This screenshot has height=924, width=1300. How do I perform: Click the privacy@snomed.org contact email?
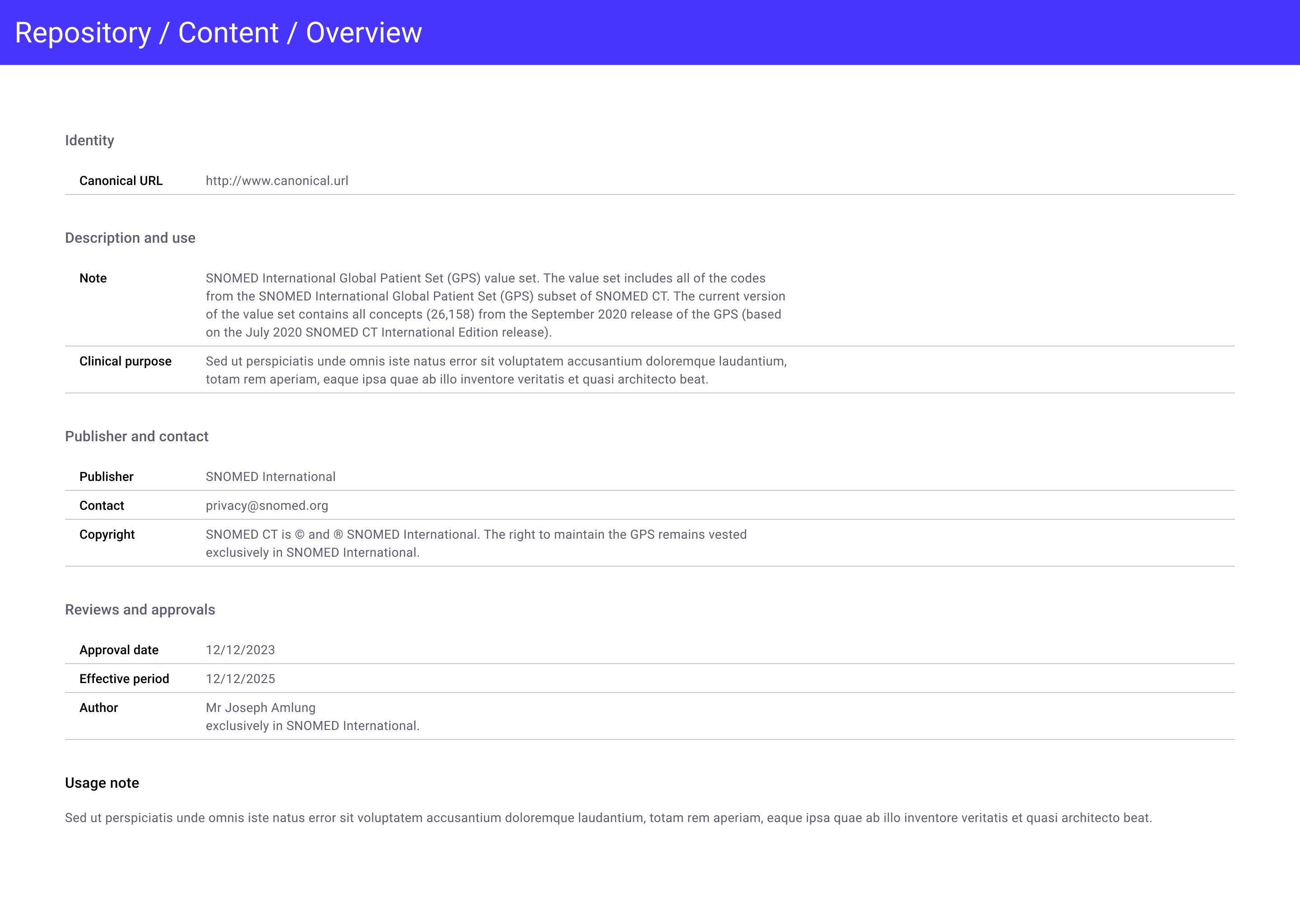[x=266, y=506]
